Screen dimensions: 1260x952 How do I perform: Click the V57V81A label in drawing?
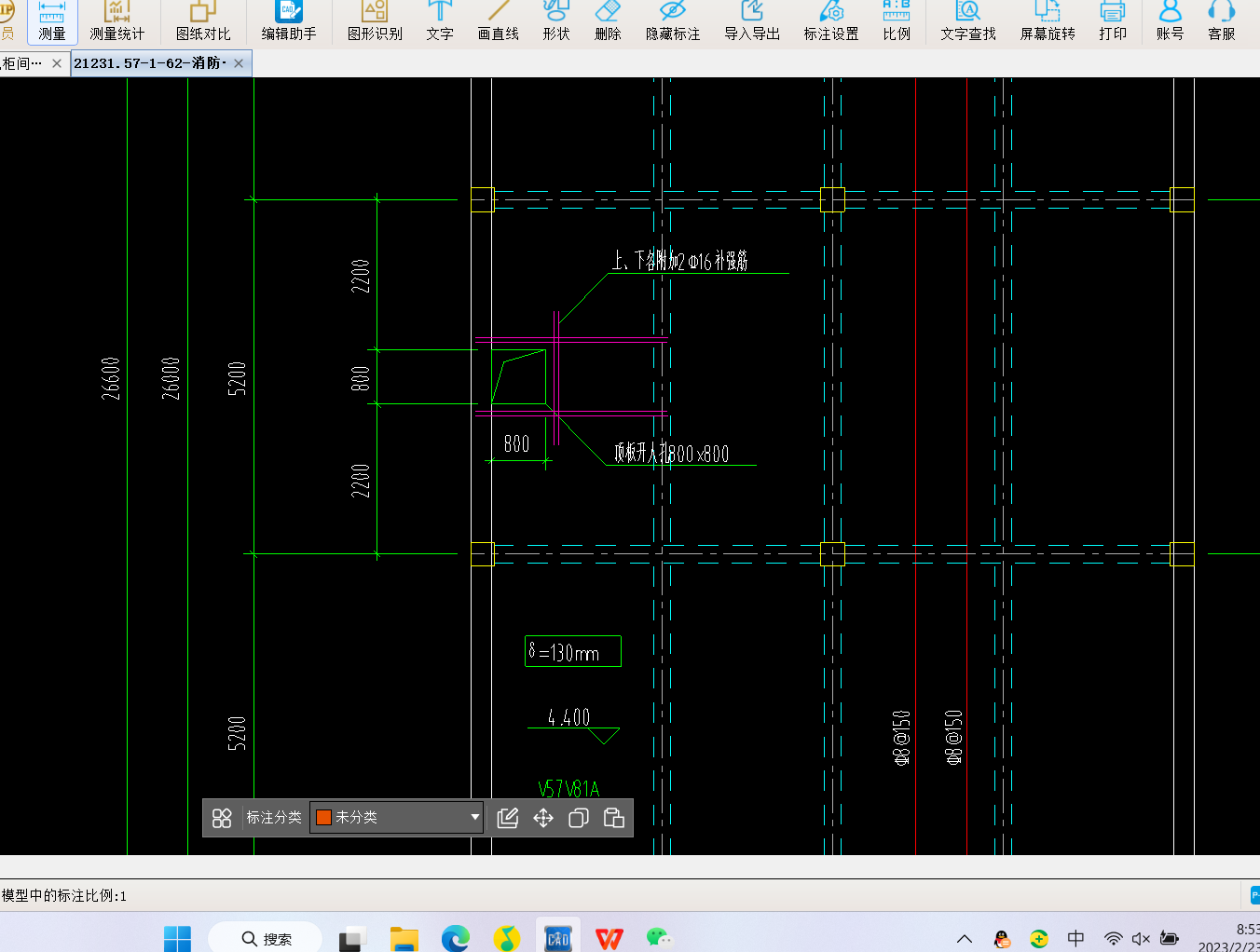(x=568, y=789)
